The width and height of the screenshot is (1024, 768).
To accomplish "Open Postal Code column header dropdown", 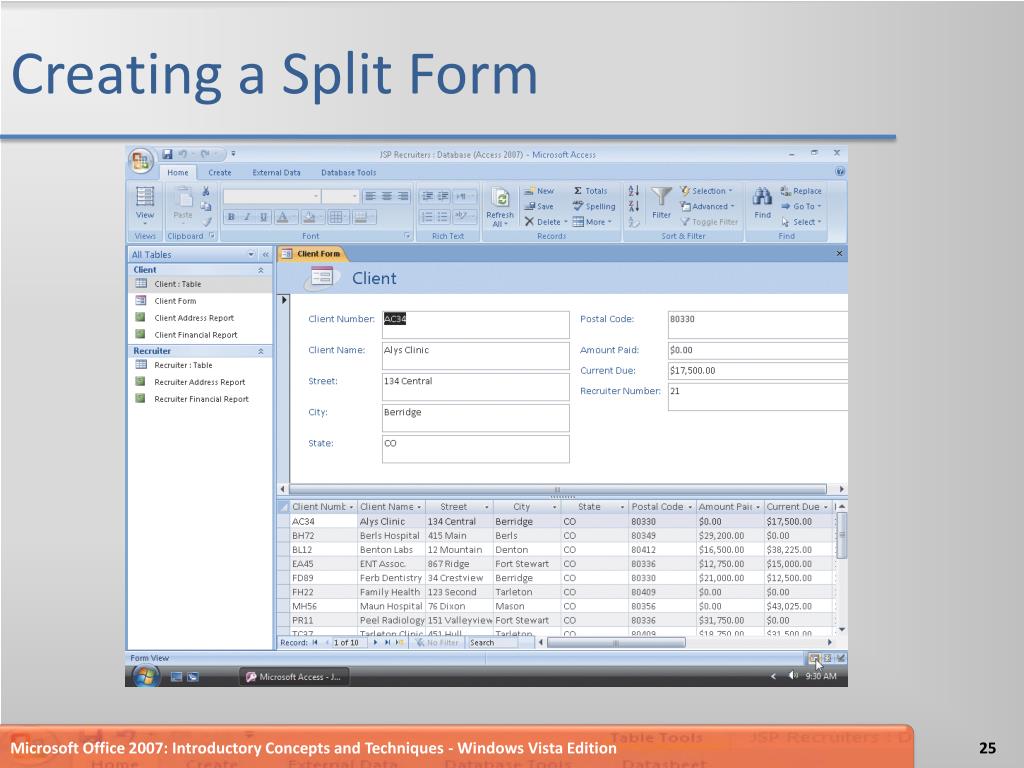I will pos(690,507).
